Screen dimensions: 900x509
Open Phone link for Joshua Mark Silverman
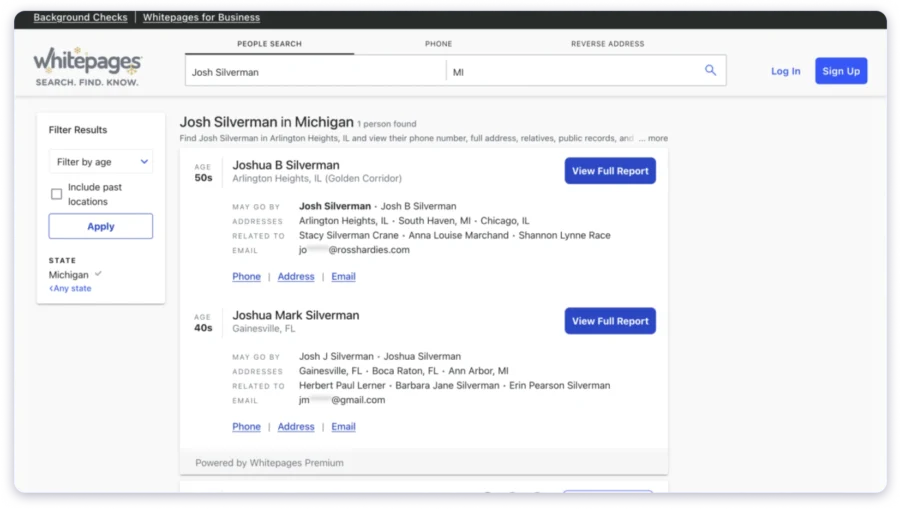[x=246, y=426]
